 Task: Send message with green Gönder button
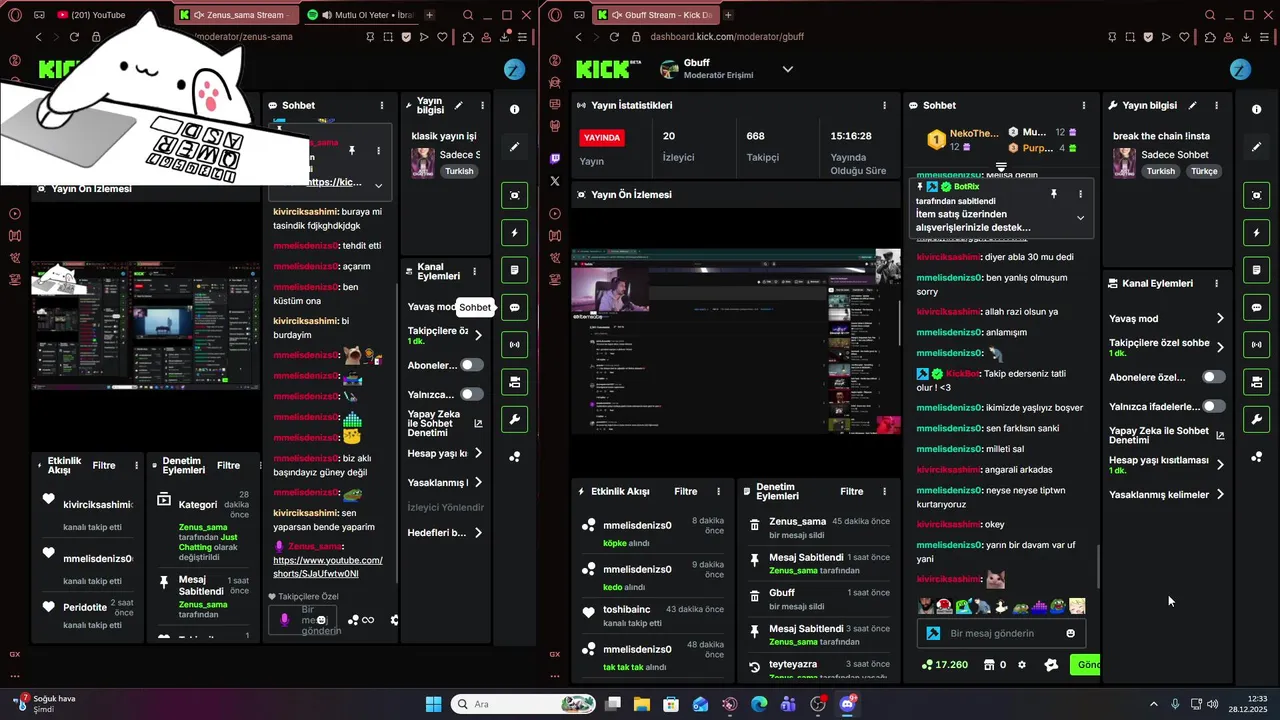[1086, 665]
